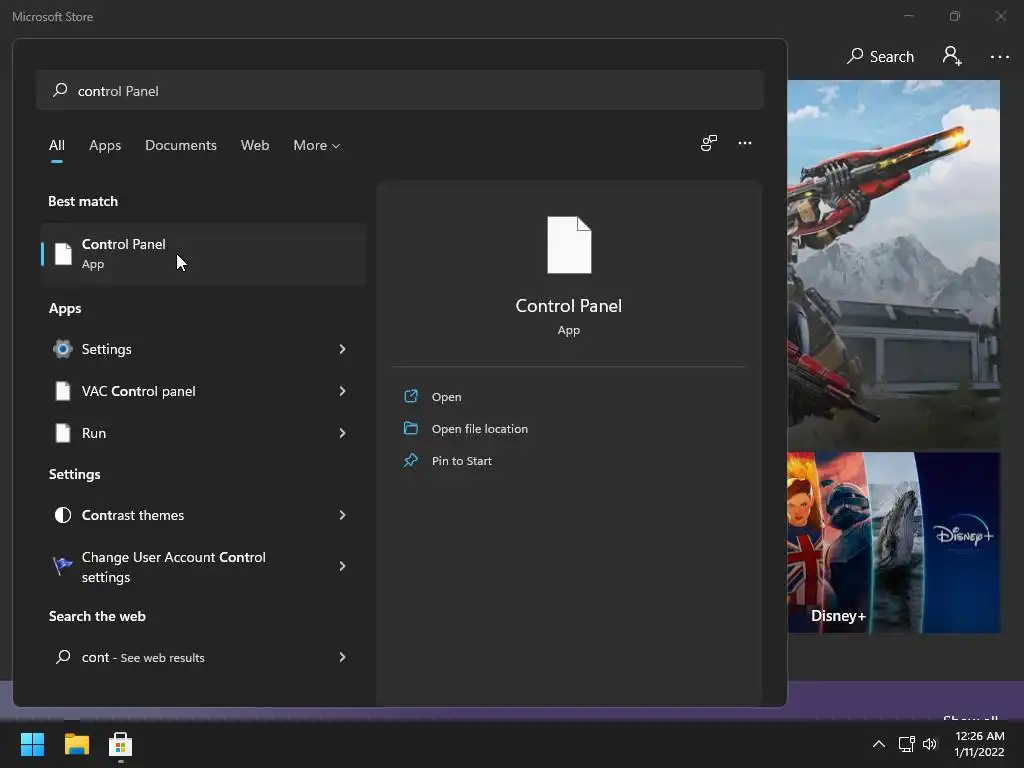This screenshot has width=1024, height=768.
Task: Click the search box containing control Panel
Action: (400, 90)
